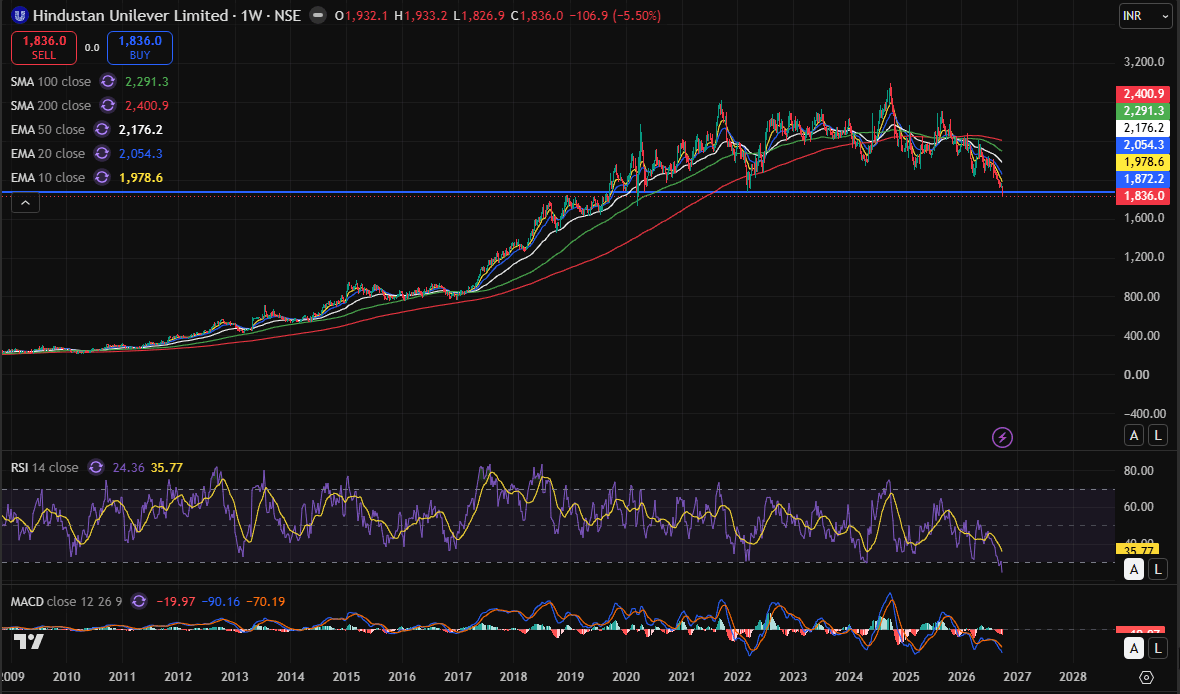Click the SMA 200 refresh icon
1180x694 pixels.
(108, 105)
